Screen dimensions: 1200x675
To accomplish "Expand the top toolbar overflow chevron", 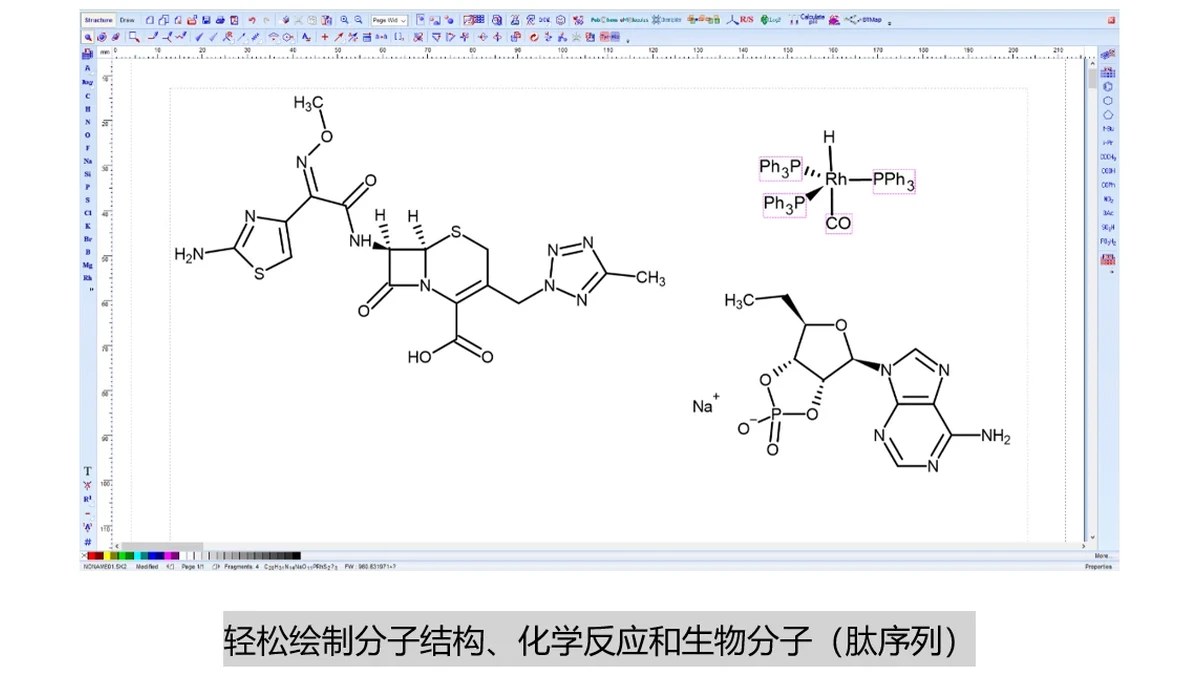I will pos(889,24).
